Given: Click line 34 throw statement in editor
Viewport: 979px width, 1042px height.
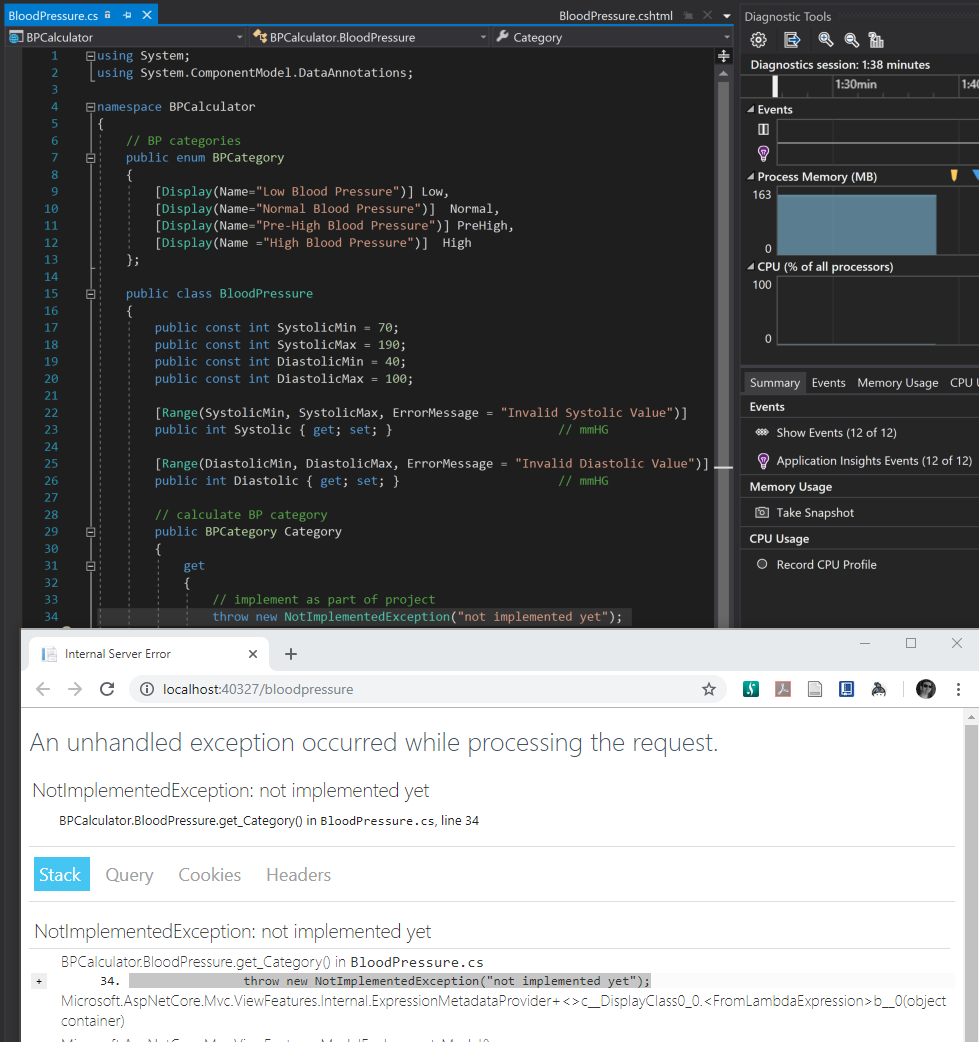Looking at the screenshot, I should pos(417,617).
